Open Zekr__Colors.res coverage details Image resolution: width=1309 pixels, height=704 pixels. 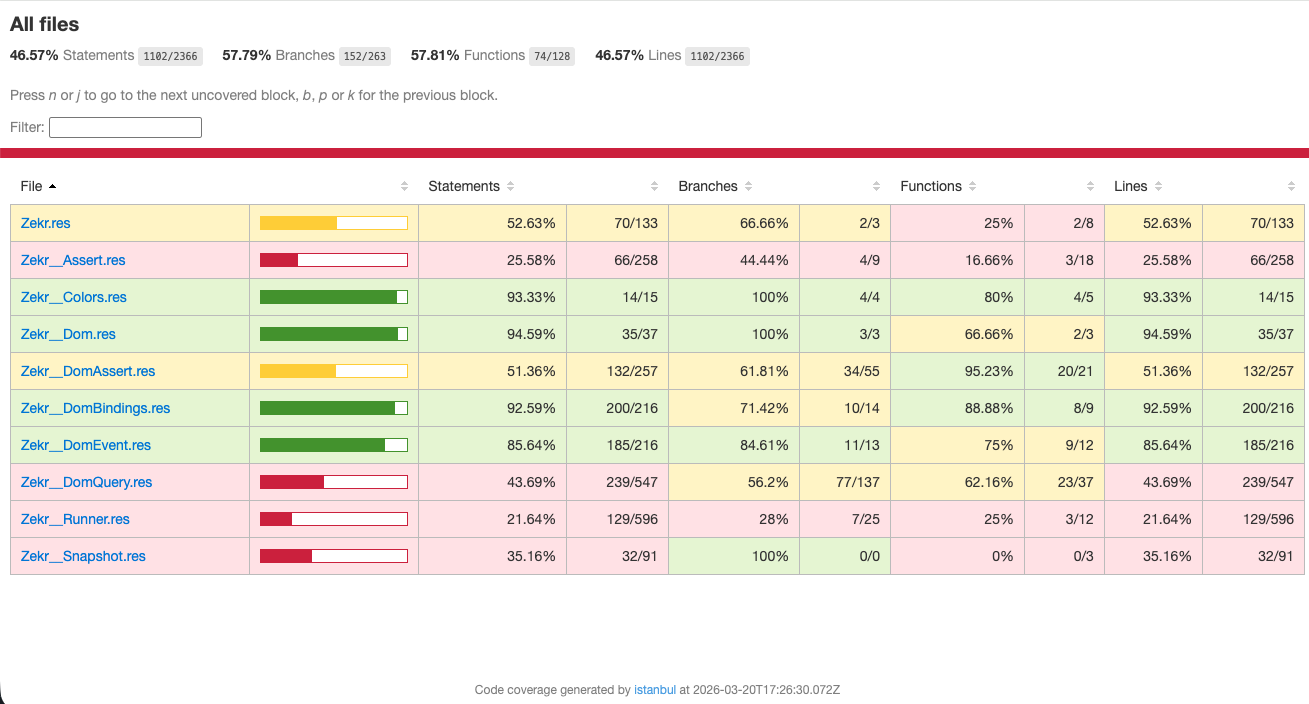[73, 297]
